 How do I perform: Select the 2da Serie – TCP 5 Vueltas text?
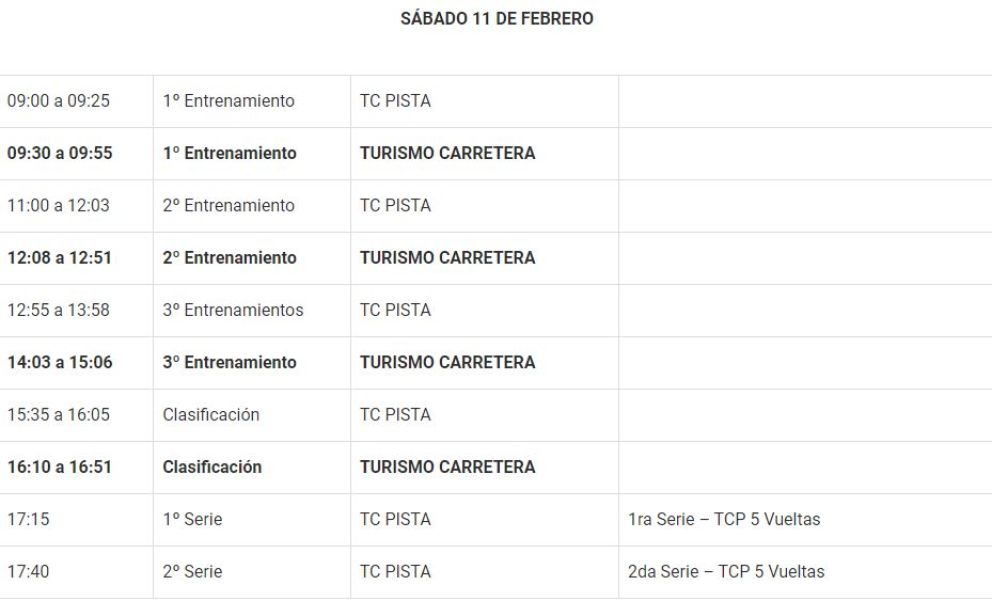tap(727, 571)
